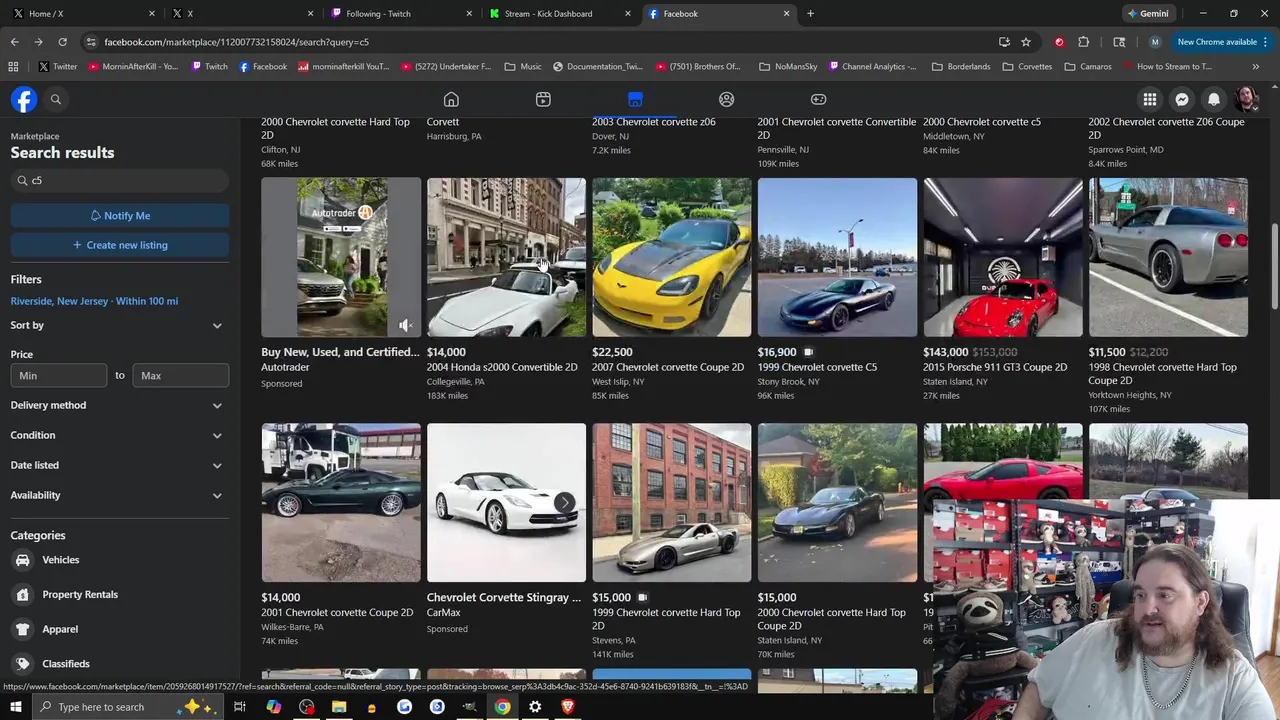This screenshot has height=720, width=1280.
Task: Open Camaros bookmark folder
Action: (x=1088, y=67)
